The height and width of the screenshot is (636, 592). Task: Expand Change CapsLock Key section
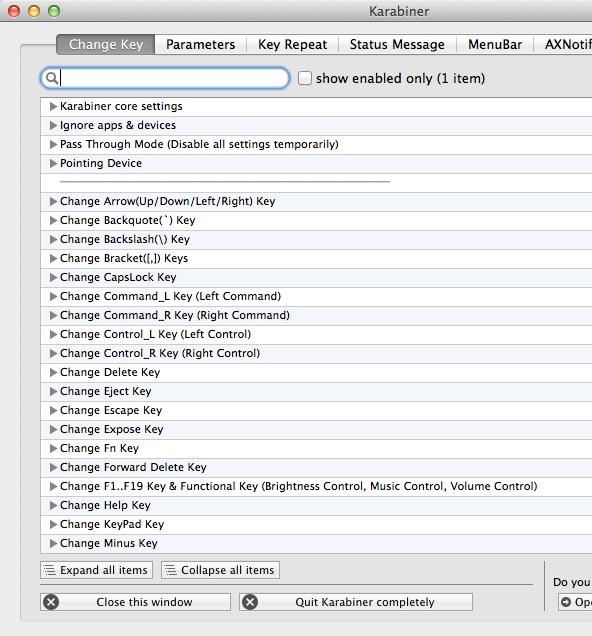(x=53, y=277)
